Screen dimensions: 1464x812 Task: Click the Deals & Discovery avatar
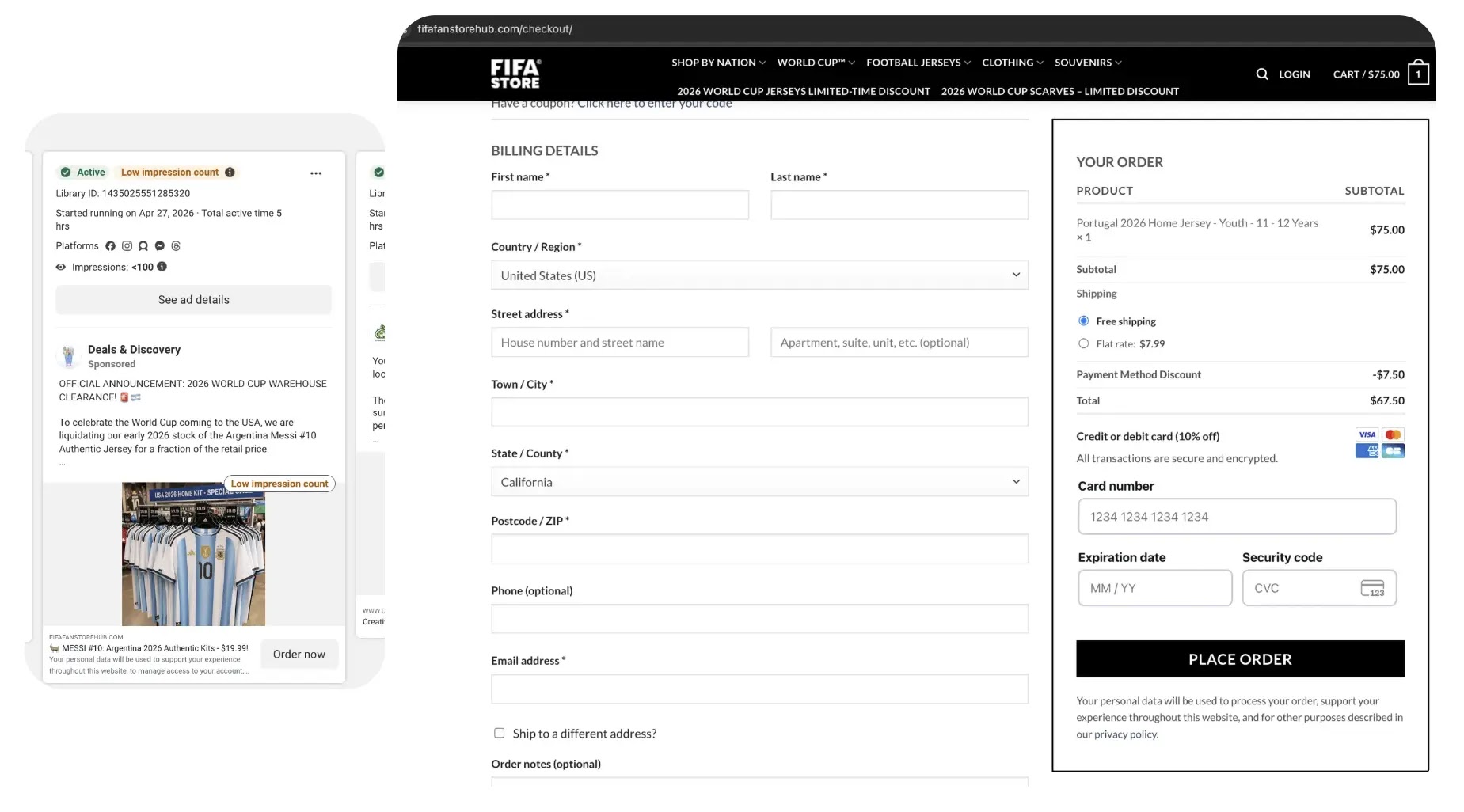click(x=69, y=356)
